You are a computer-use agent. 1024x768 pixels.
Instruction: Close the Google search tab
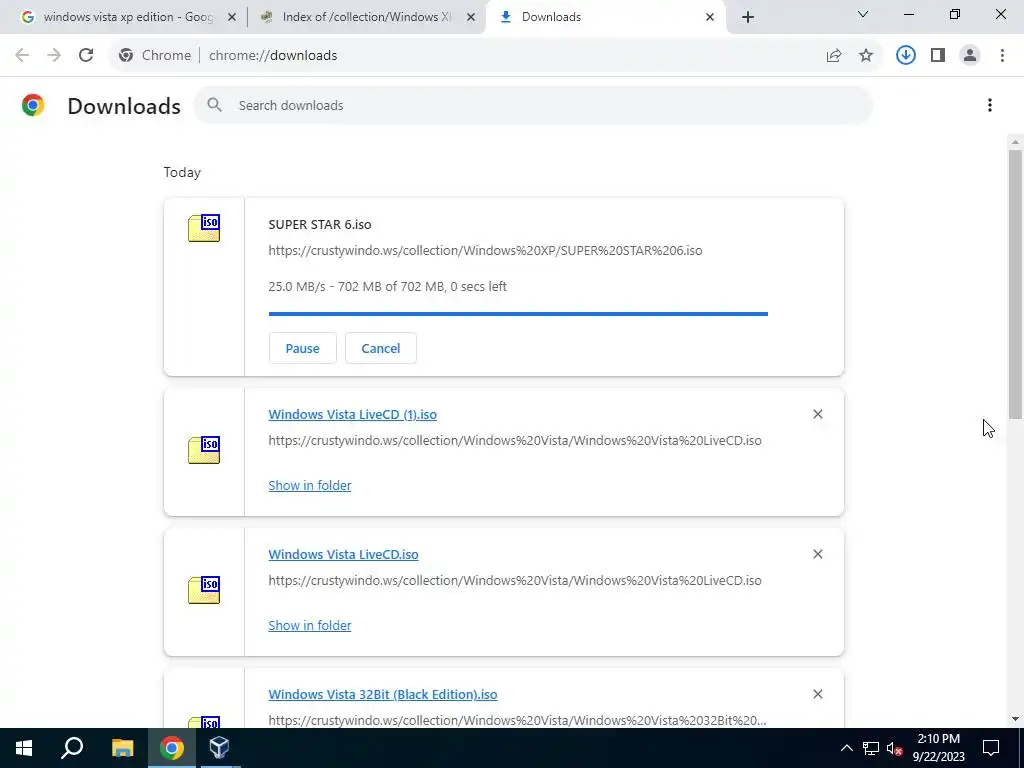232,17
